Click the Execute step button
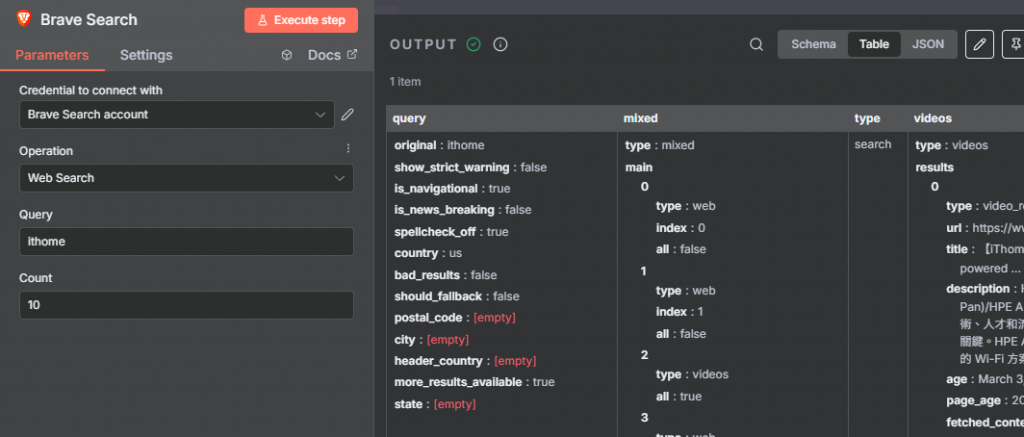Viewport: 1024px width, 437px height. click(301, 20)
